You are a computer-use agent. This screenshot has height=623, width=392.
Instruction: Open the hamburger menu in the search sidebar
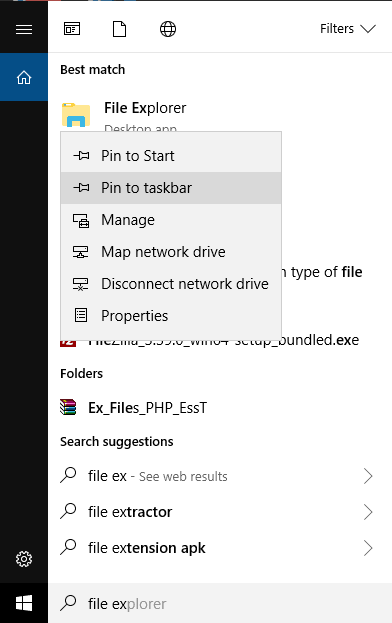pyautogui.click(x=24, y=29)
